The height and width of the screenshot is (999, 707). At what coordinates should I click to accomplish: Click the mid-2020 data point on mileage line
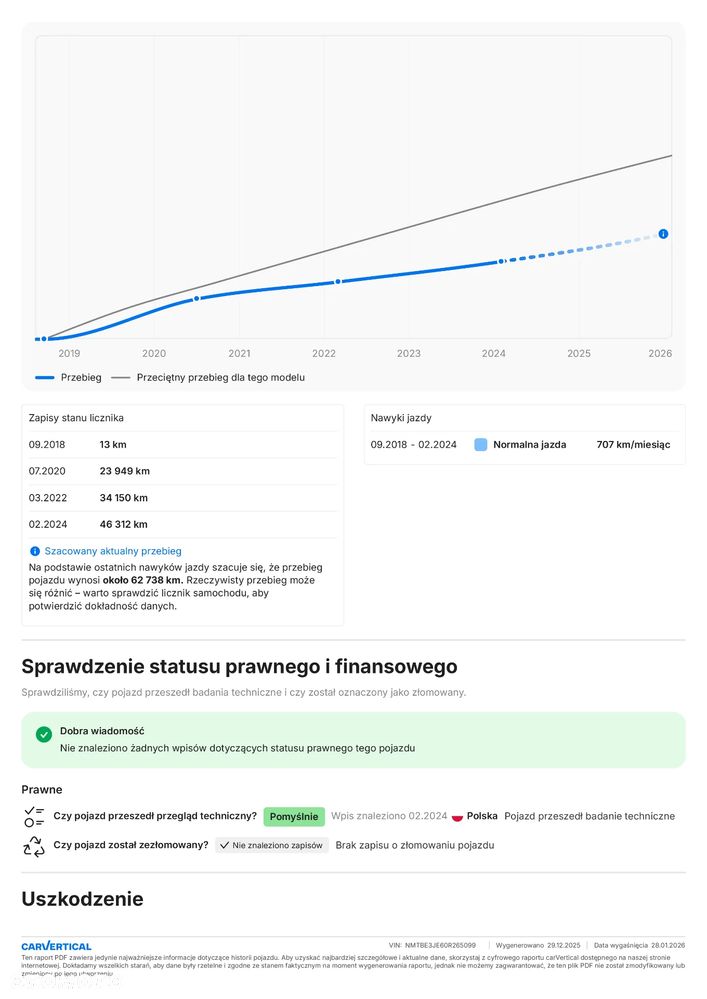click(x=196, y=298)
